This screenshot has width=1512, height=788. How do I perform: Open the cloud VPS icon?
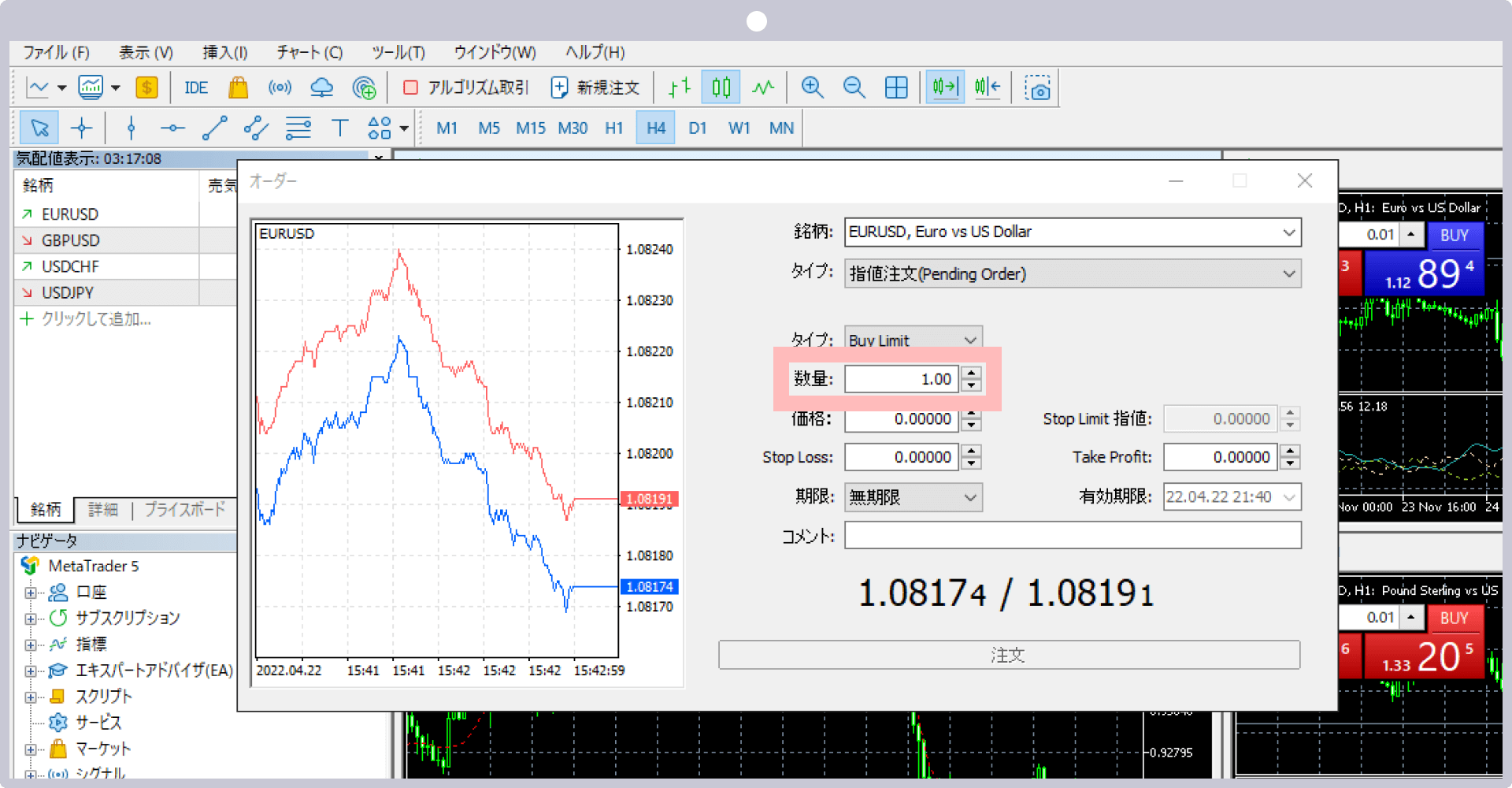tap(321, 87)
